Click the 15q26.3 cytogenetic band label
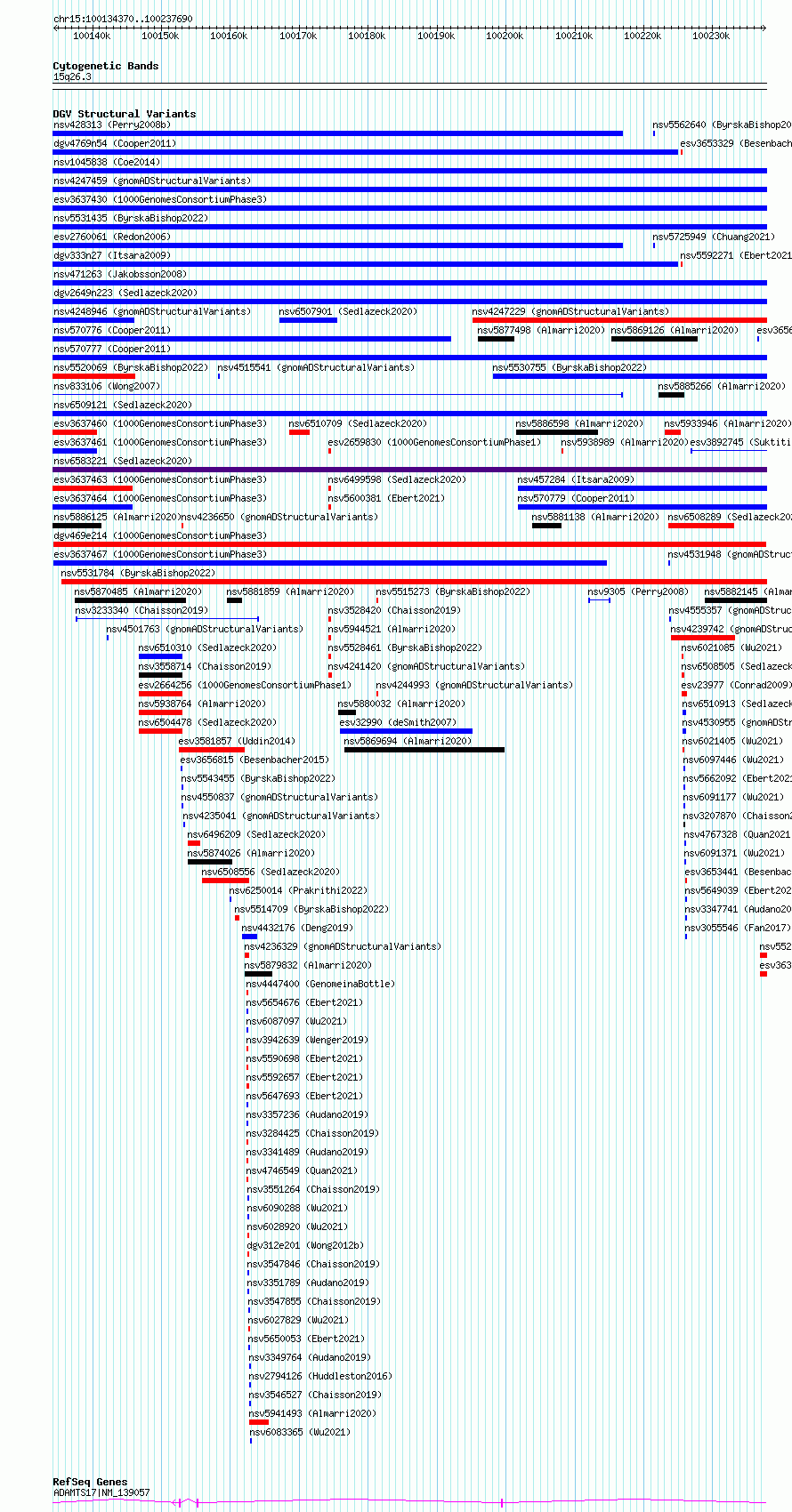Image resolution: width=792 pixels, height=1512 pixels. tap(72, 77)
